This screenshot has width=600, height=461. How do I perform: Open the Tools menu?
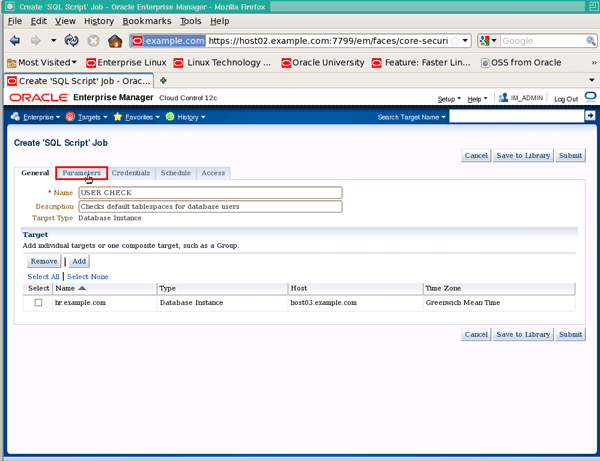coord(191,21)
